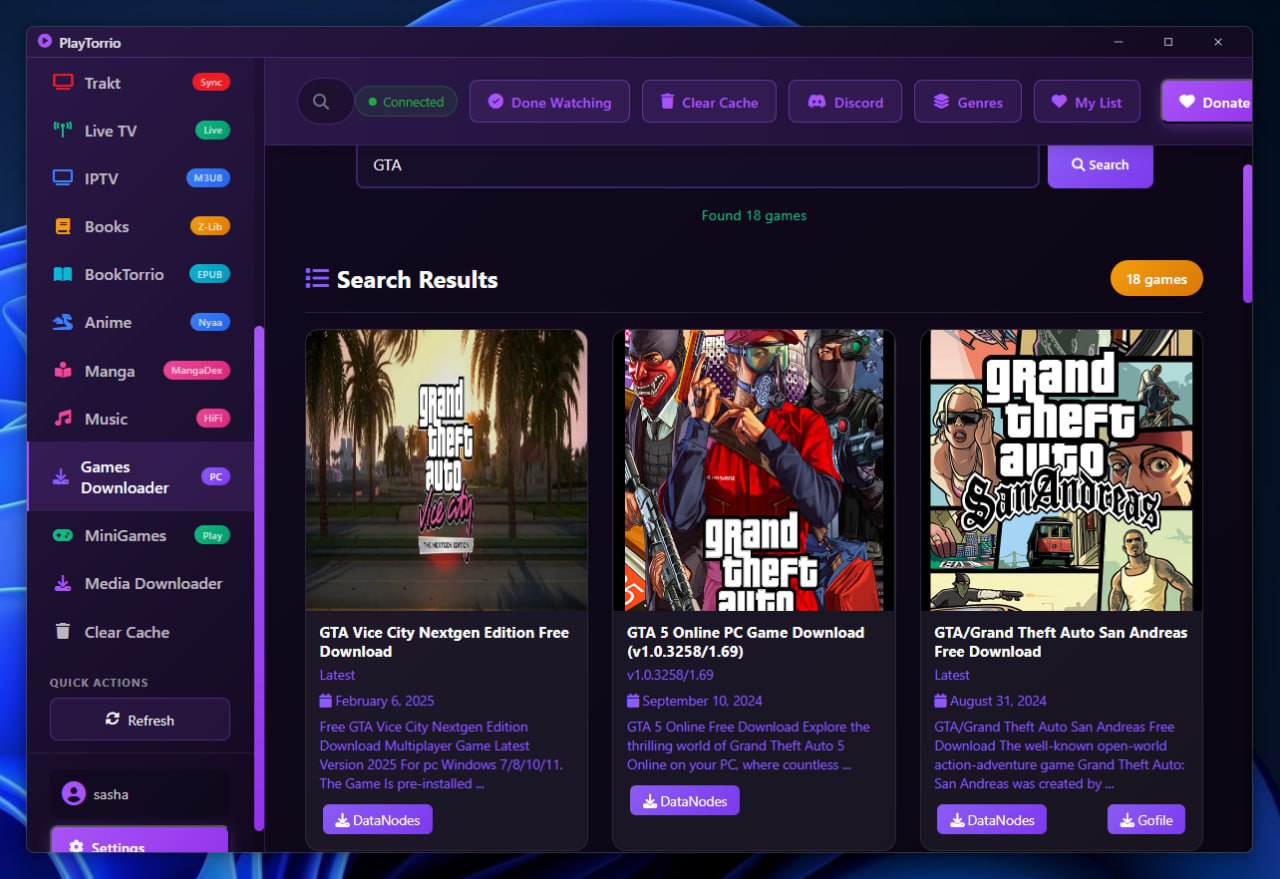1280x879 pixels.
Task: Download San Andreas via Gofile
Action: click(1145, 820)
